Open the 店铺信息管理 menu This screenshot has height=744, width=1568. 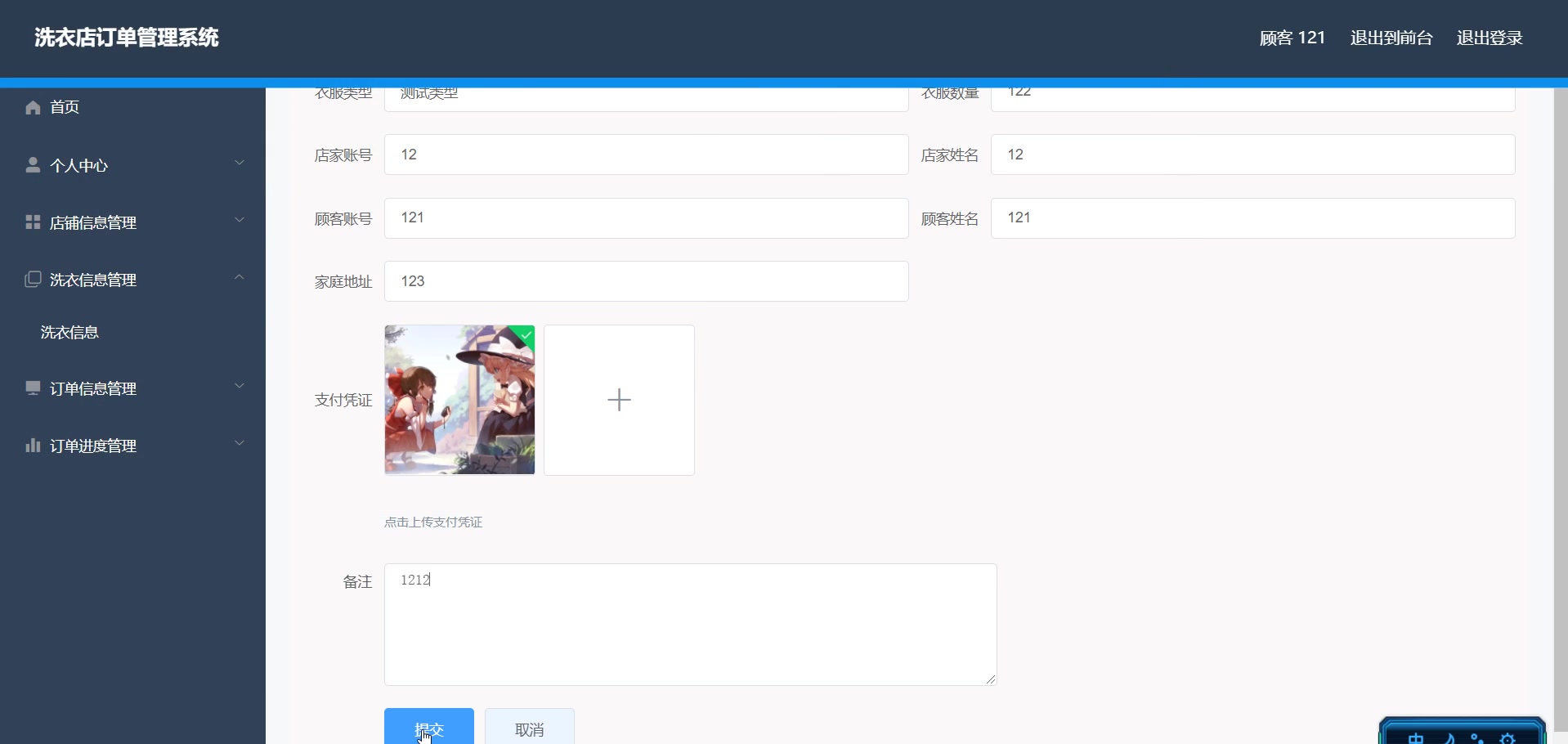132,222
